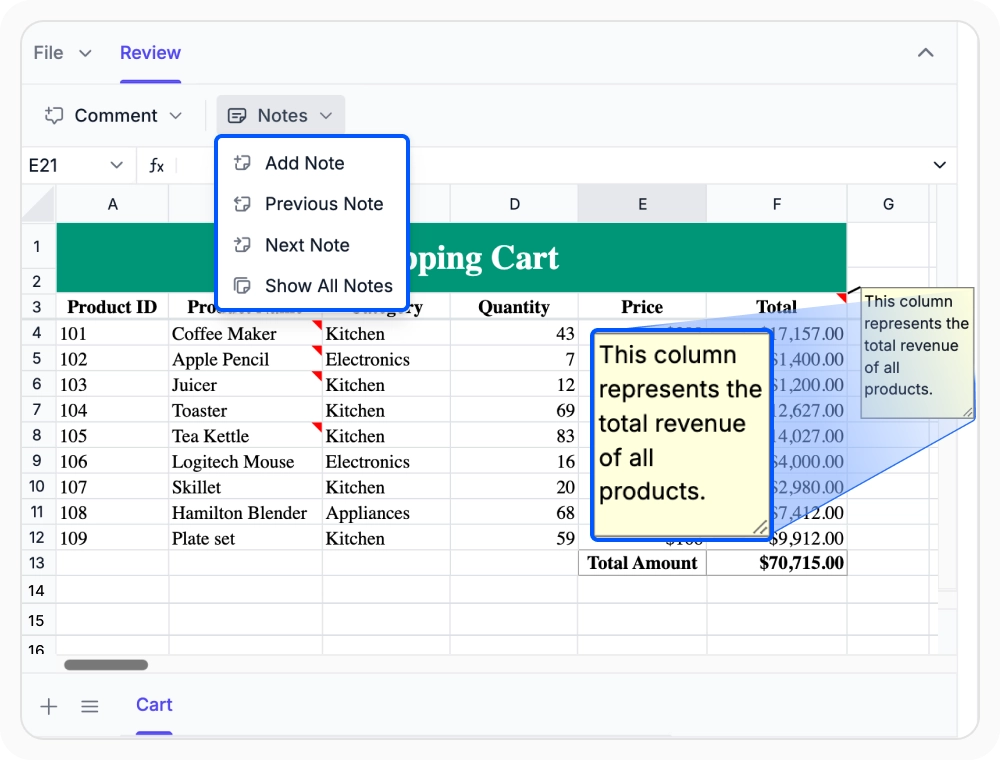Screen dimensions: 1000x760
Task: Click the Previous Note icon
Action: point(242,204)
